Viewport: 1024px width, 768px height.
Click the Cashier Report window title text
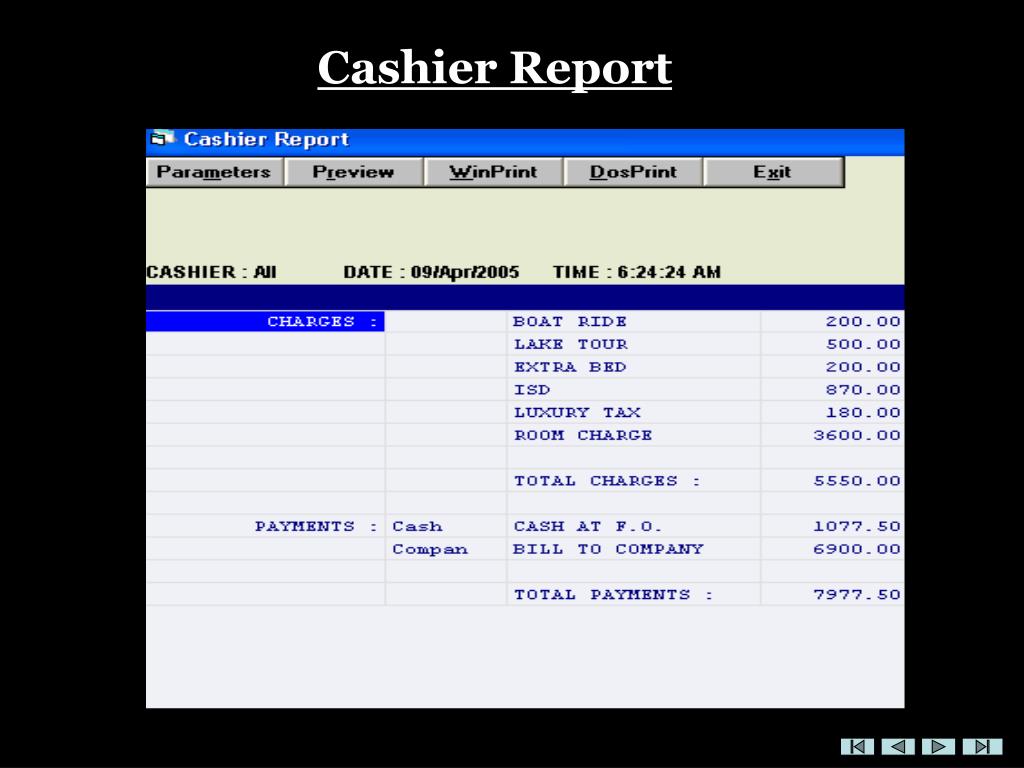pos(266,139)
